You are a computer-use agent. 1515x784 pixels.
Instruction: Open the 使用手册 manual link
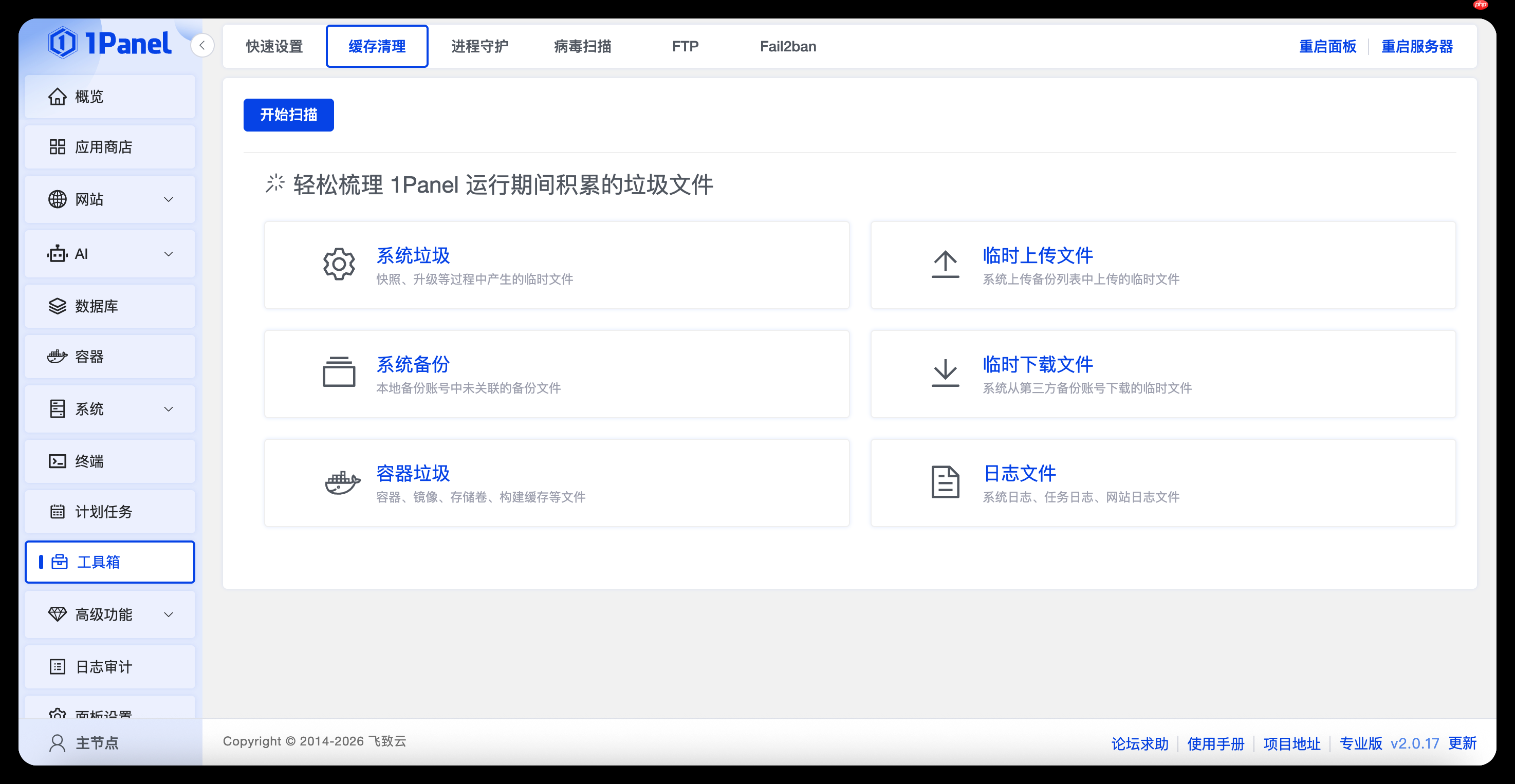coord(1215,743)
